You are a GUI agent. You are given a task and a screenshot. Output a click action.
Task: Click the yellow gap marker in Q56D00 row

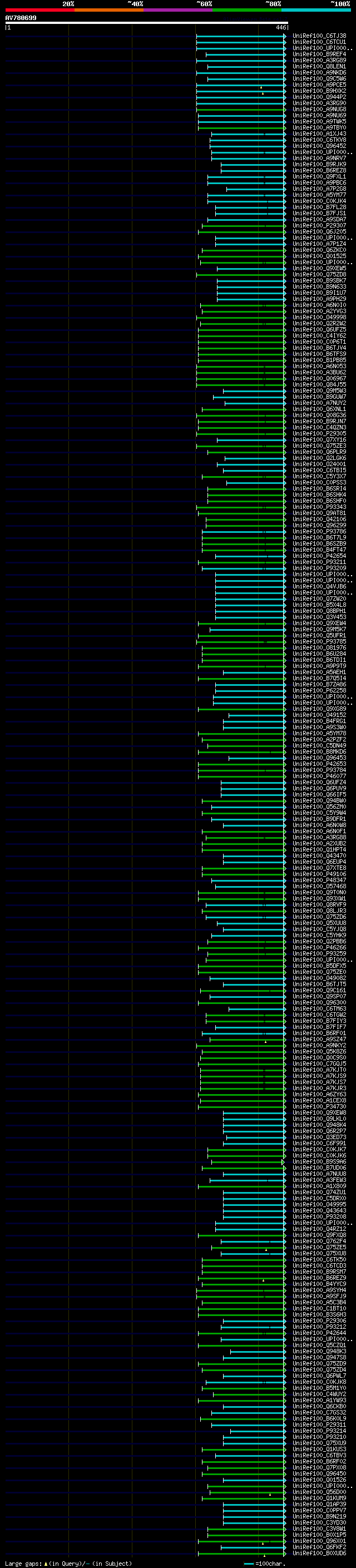pyautogui.click(x=270, y=1495)
